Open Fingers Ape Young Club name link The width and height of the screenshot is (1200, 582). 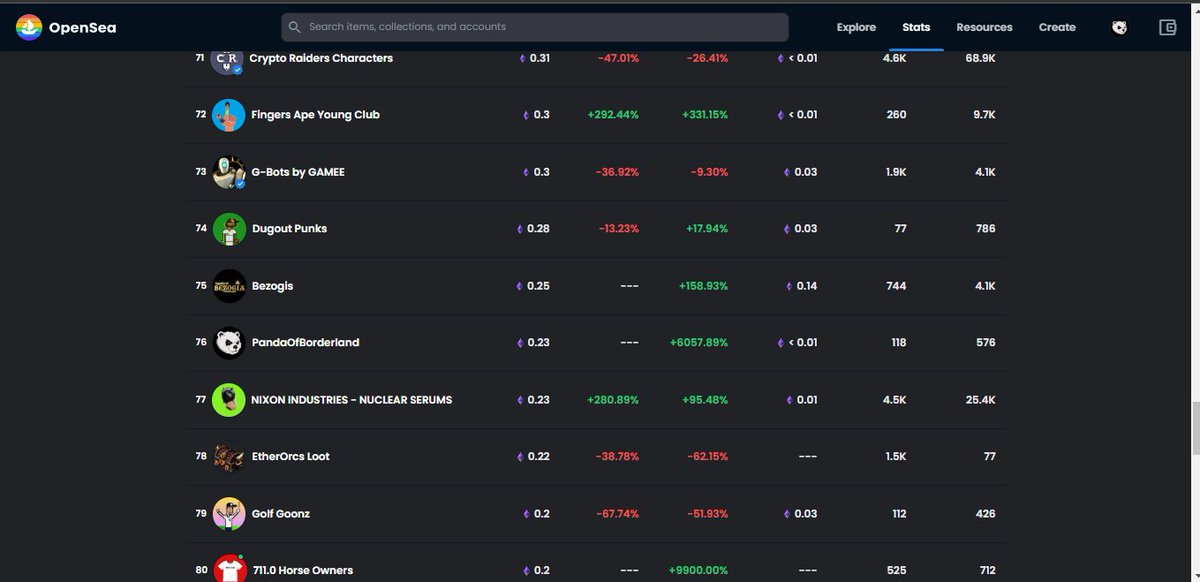pyautogui.click(x=316, y=115)
